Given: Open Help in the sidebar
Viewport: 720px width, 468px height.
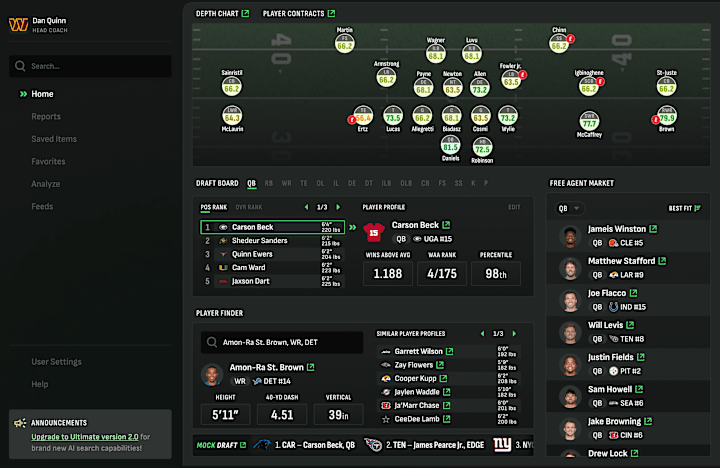Looking at the screenshot, I should tap(39, 384).
